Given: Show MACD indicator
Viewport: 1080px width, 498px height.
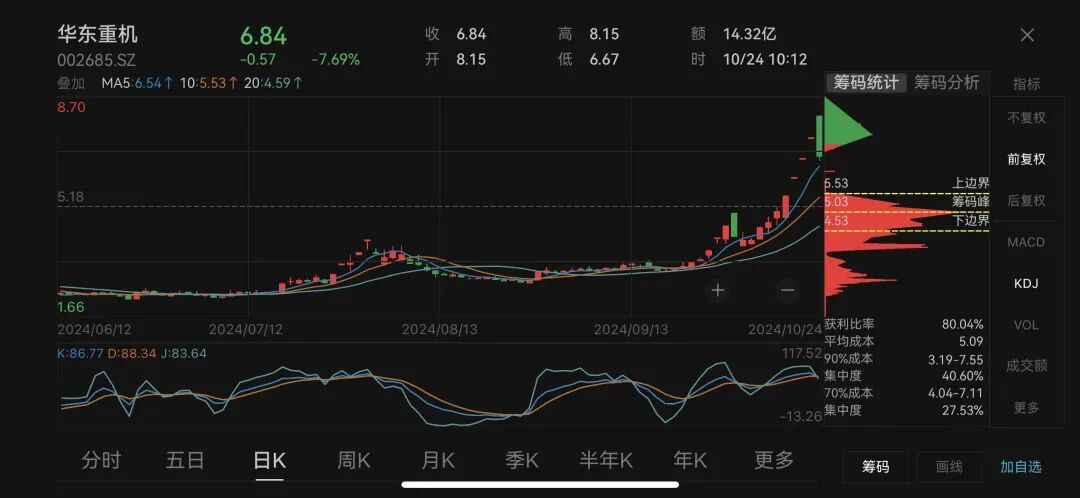Looking at the screenshot, I should (x=1026, y=242).
